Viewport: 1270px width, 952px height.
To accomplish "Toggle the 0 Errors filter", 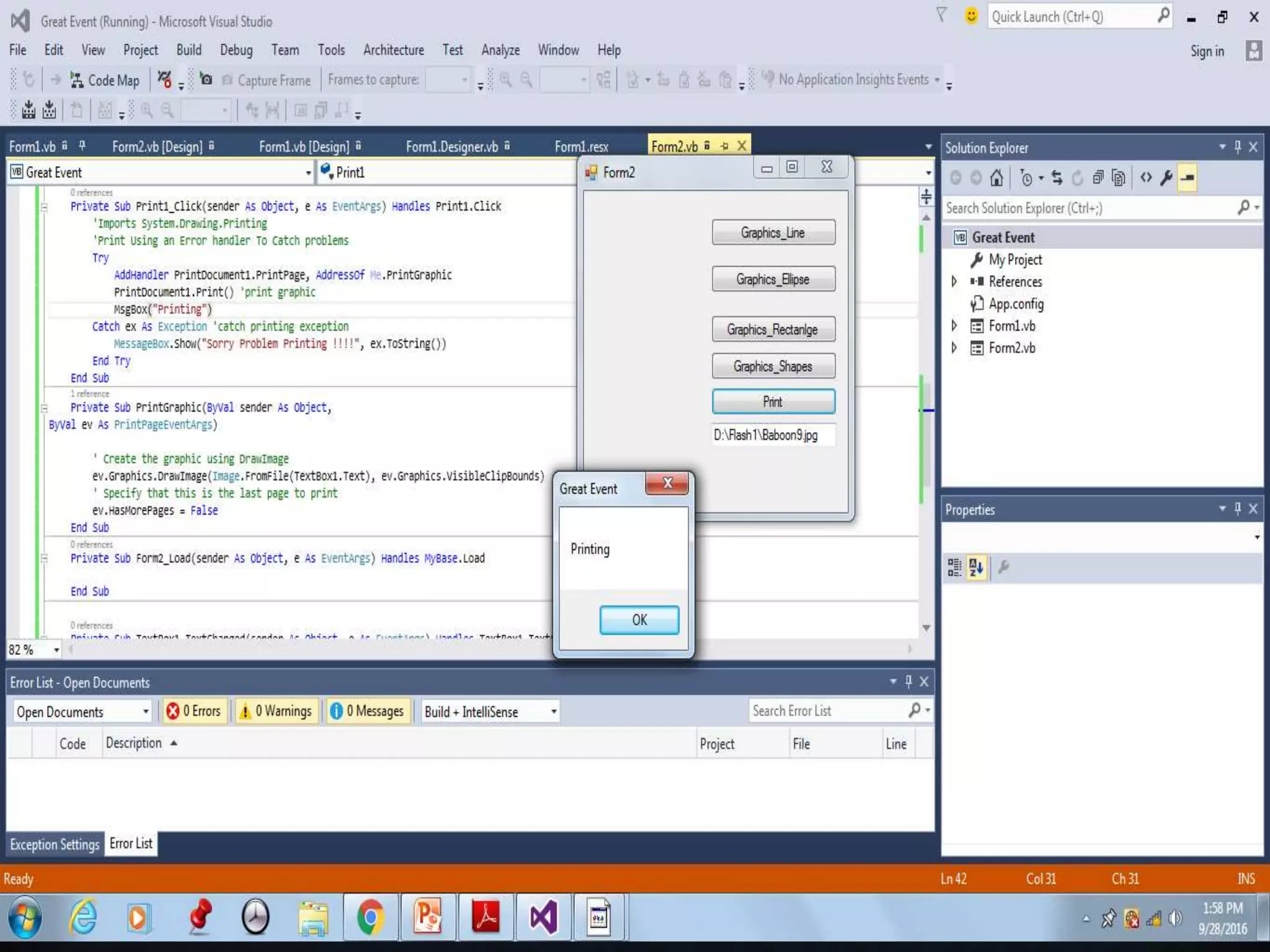I will coord(194,711).
